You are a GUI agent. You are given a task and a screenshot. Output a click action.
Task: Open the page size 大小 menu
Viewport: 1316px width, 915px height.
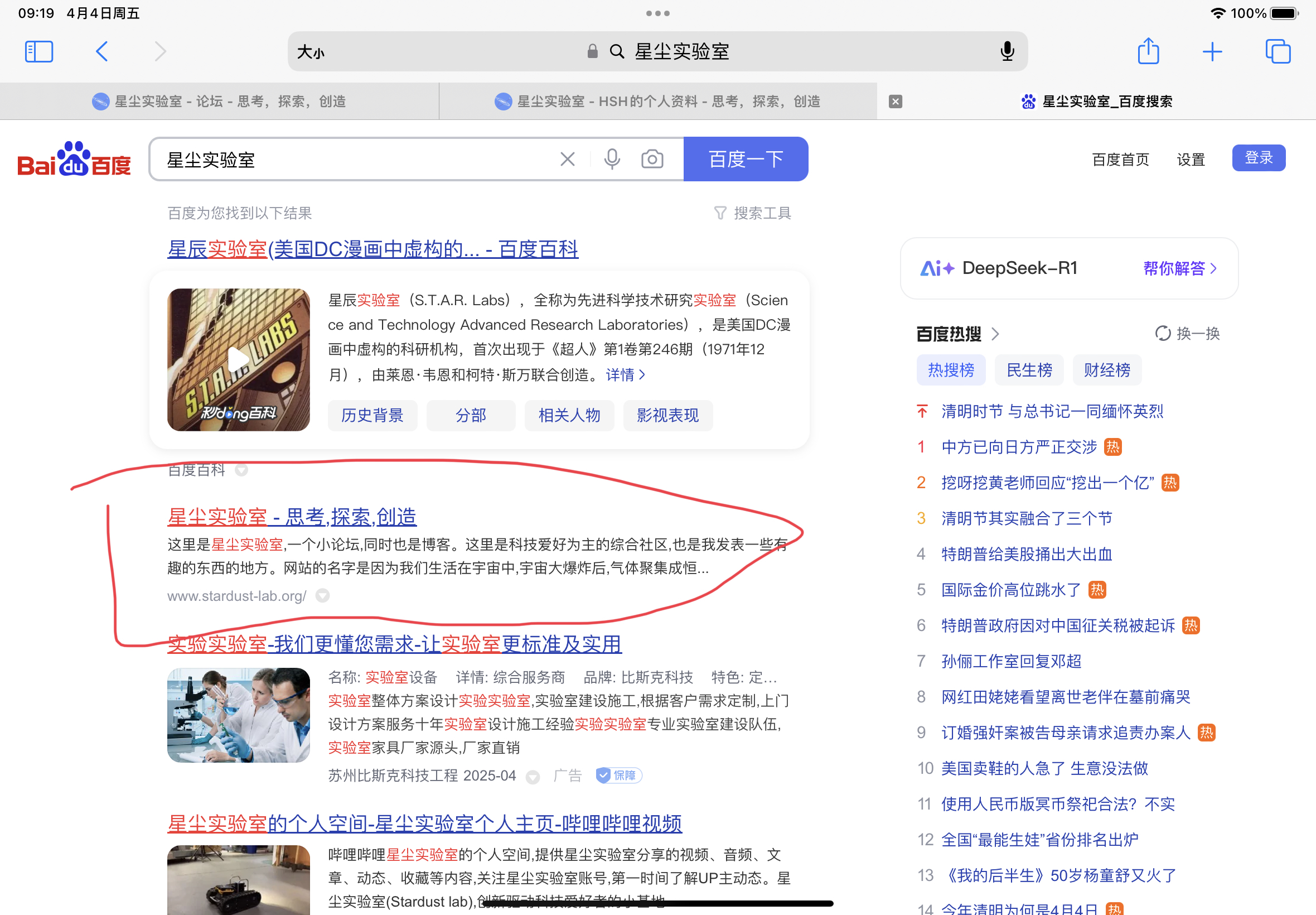[x=311, y=52]
